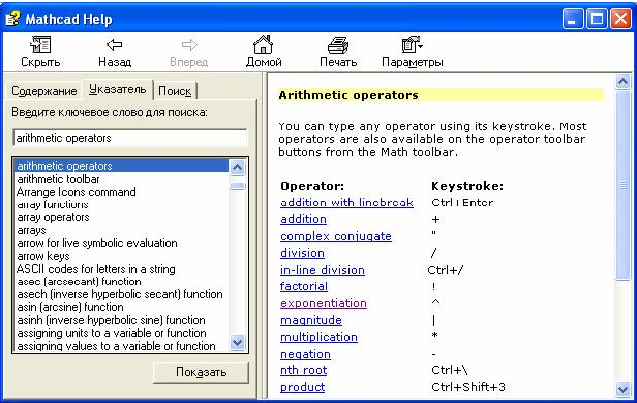The image size is (637, 403).
Task: Open the Поиск search tab
Action: click(175, 91)
